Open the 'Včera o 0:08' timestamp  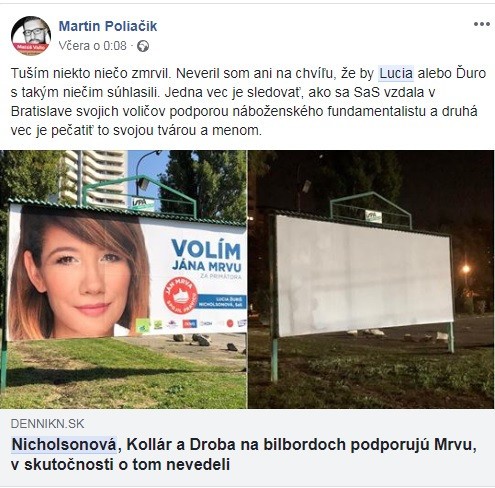coord(92,46)
